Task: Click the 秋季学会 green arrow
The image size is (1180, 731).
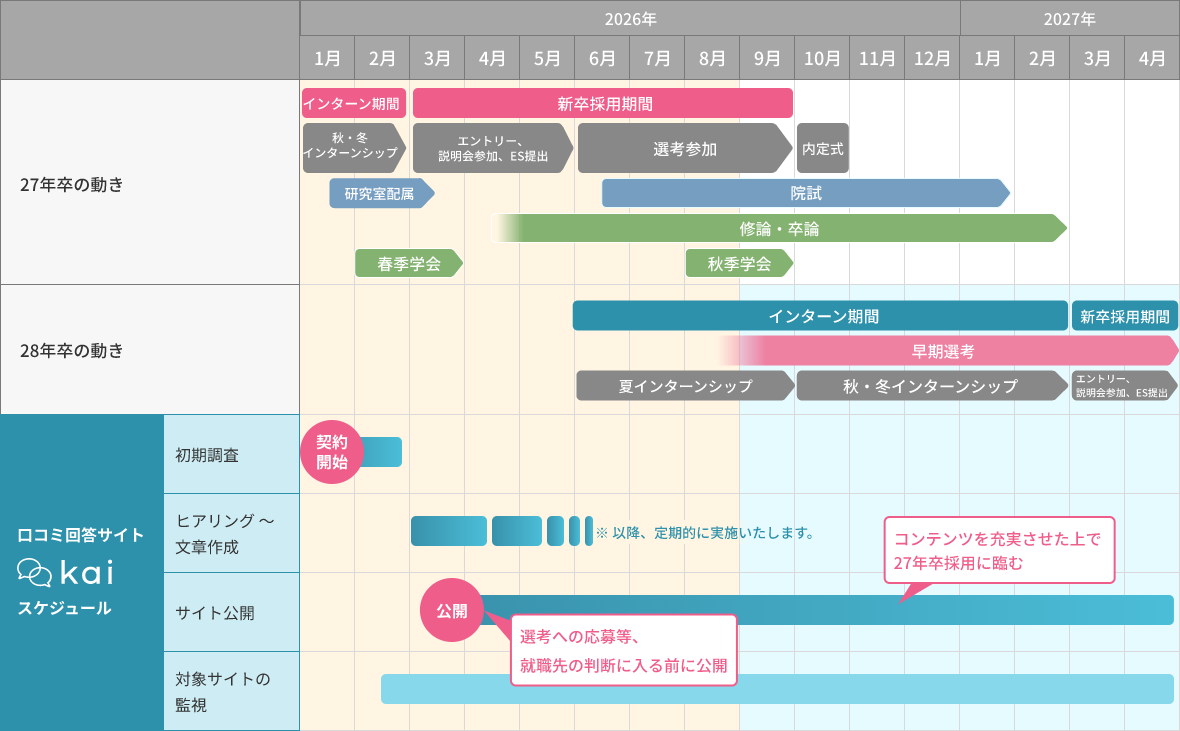Action: (739, 264)
